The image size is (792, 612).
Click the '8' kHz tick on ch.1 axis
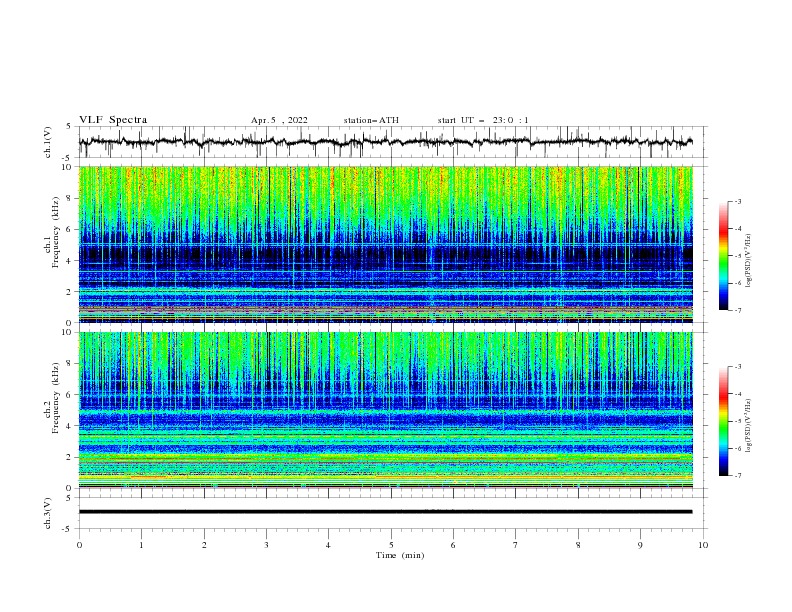pyautogui.click(x=70, y=198)
